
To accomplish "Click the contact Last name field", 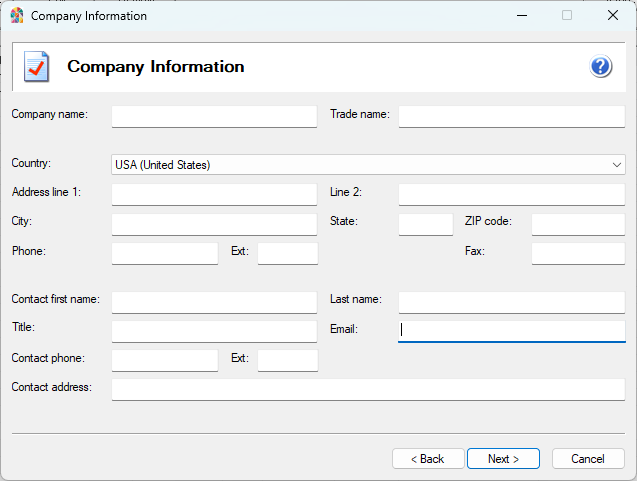I will click(x=511, y=303).
